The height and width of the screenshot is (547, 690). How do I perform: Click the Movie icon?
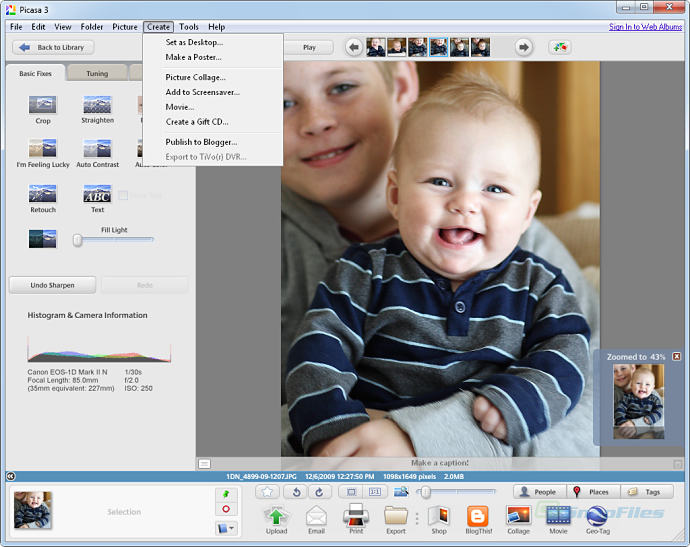point(558,516)
